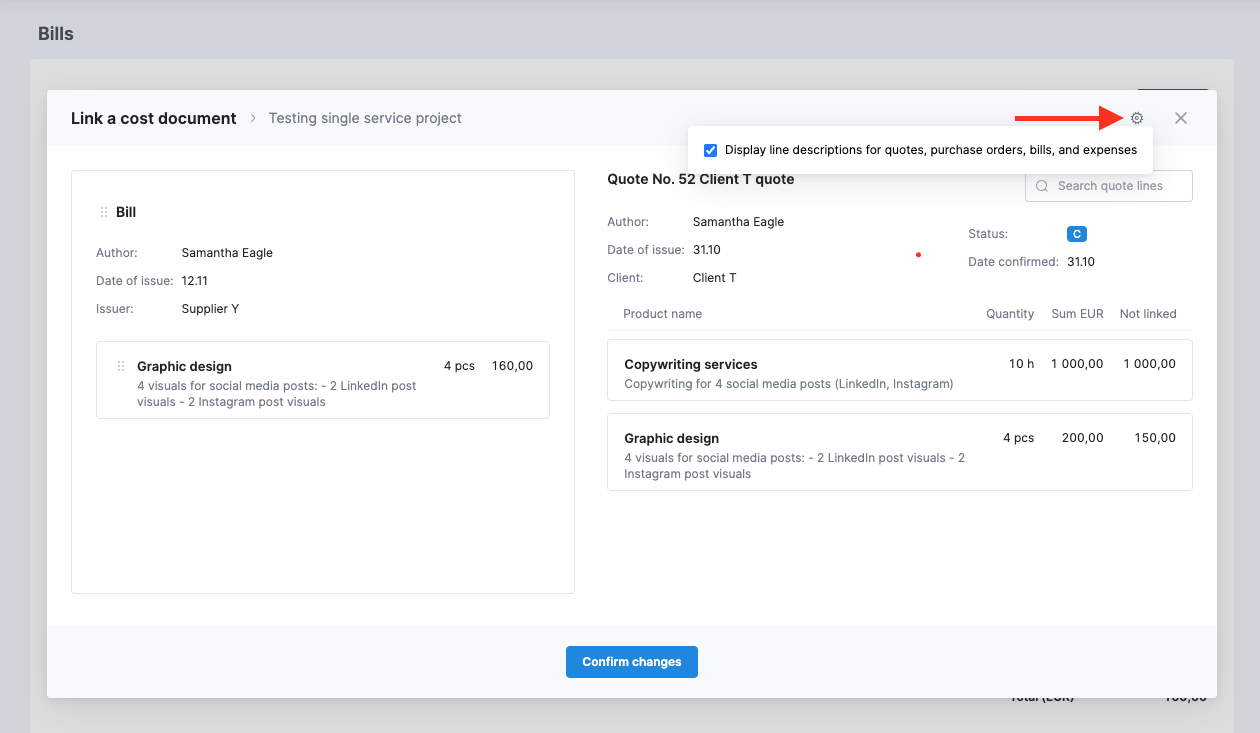Click the Graphic design bill line card
Image resolution: width=1260 pixels, height=733 pixels.
coord(322,380)
